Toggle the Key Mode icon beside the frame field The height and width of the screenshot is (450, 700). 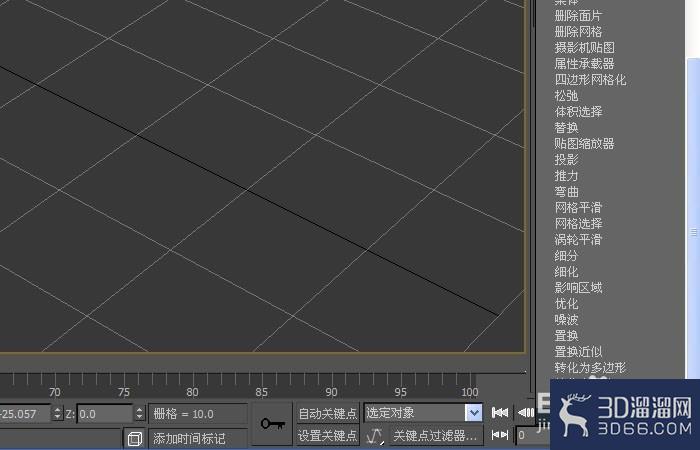[500, 435]
